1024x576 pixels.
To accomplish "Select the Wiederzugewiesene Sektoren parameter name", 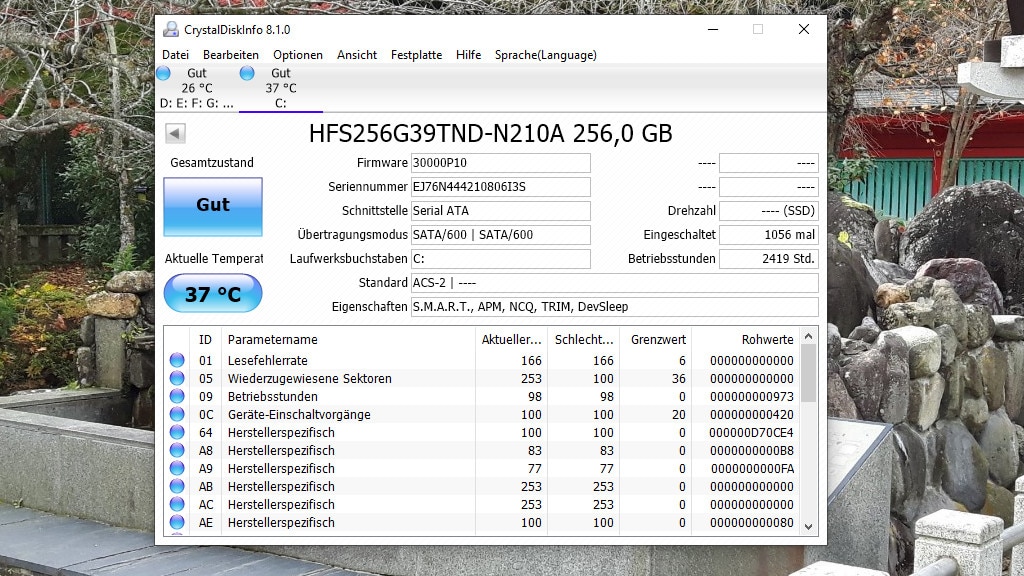I will (310, 379).
